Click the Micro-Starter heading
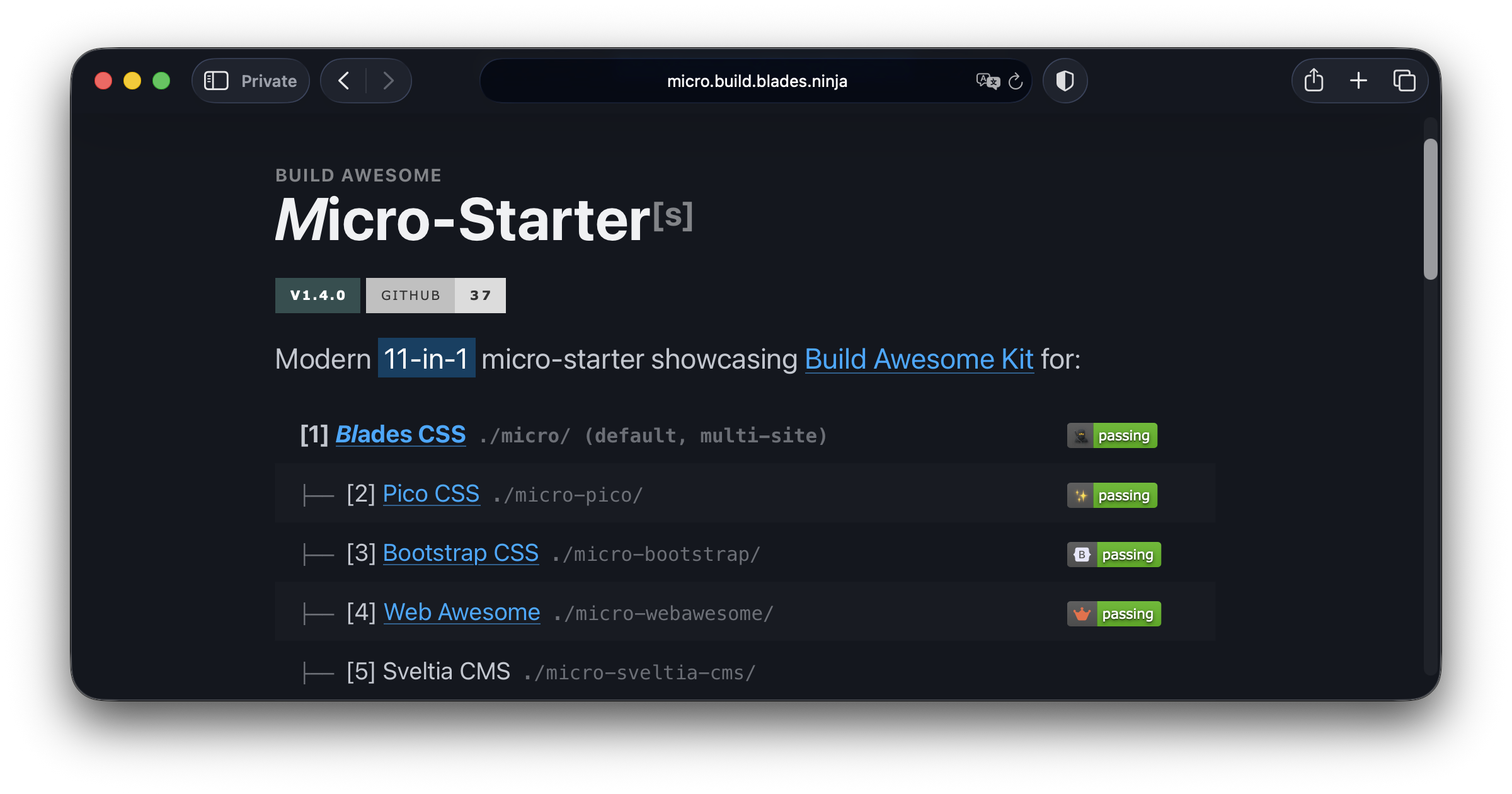1512x794 pixels. point(462,219)
